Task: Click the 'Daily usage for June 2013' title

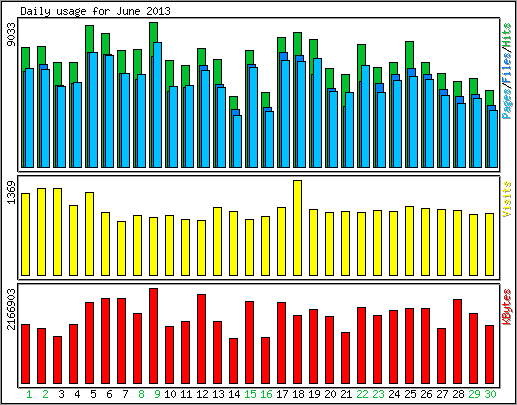Action: (x=95, y=11)
